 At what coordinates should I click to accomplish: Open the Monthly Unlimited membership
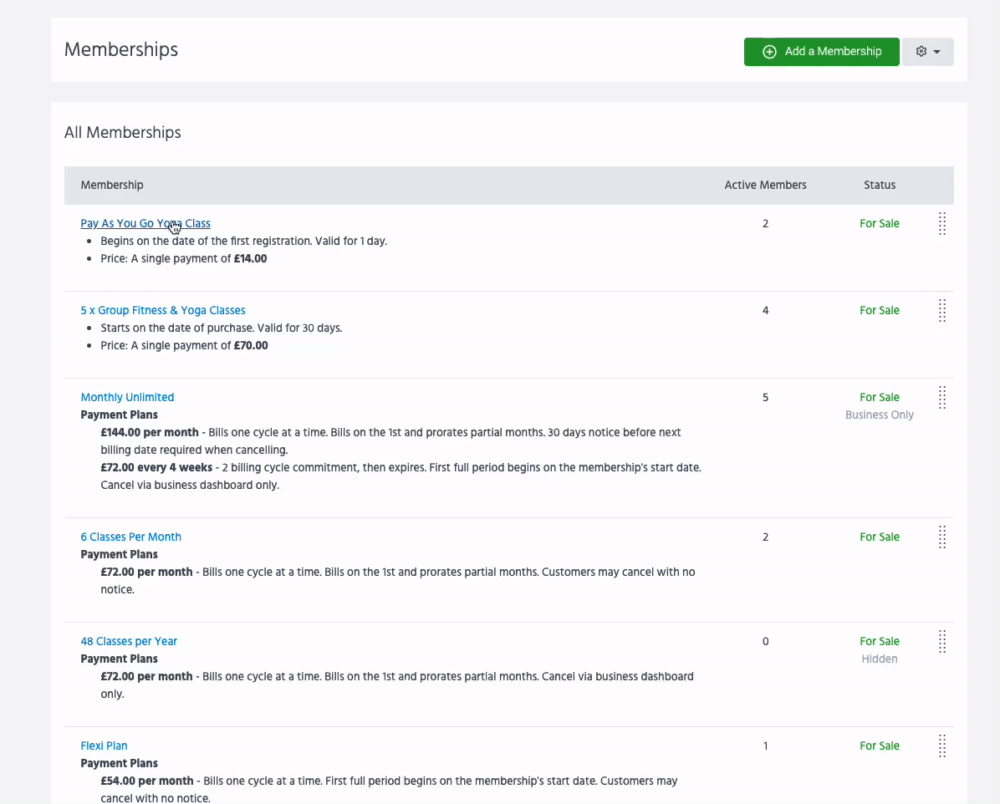point(127,398)
